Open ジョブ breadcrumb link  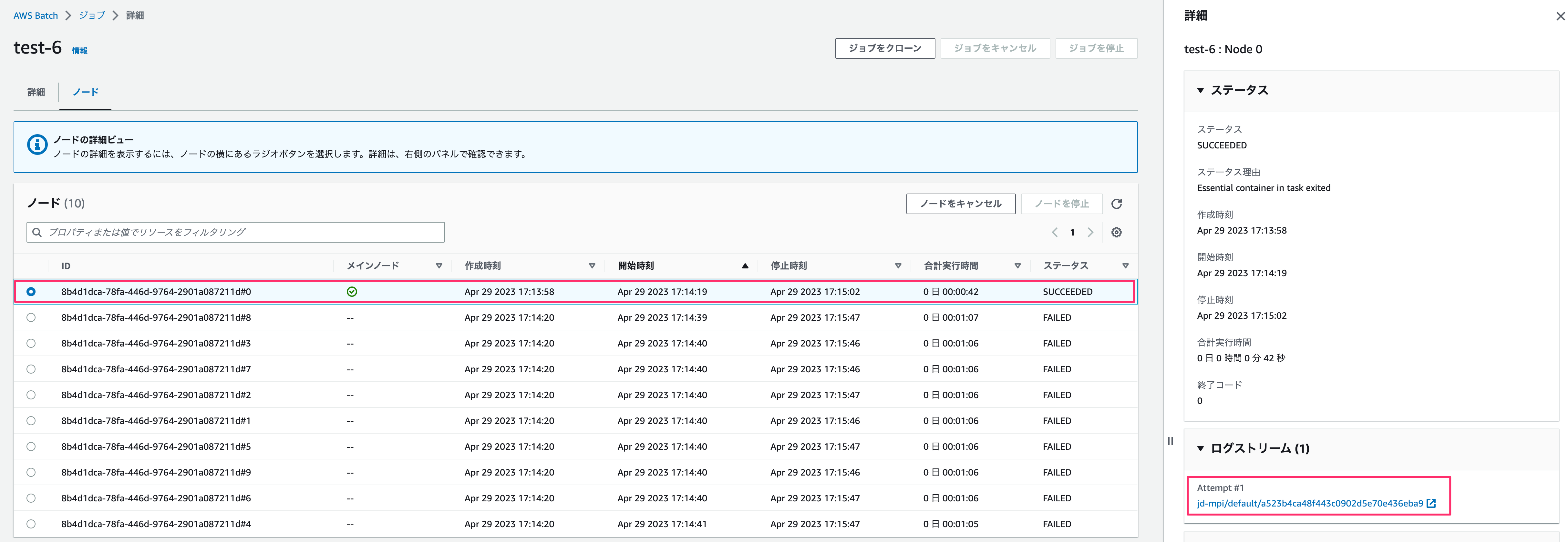[x=92, y=15]
